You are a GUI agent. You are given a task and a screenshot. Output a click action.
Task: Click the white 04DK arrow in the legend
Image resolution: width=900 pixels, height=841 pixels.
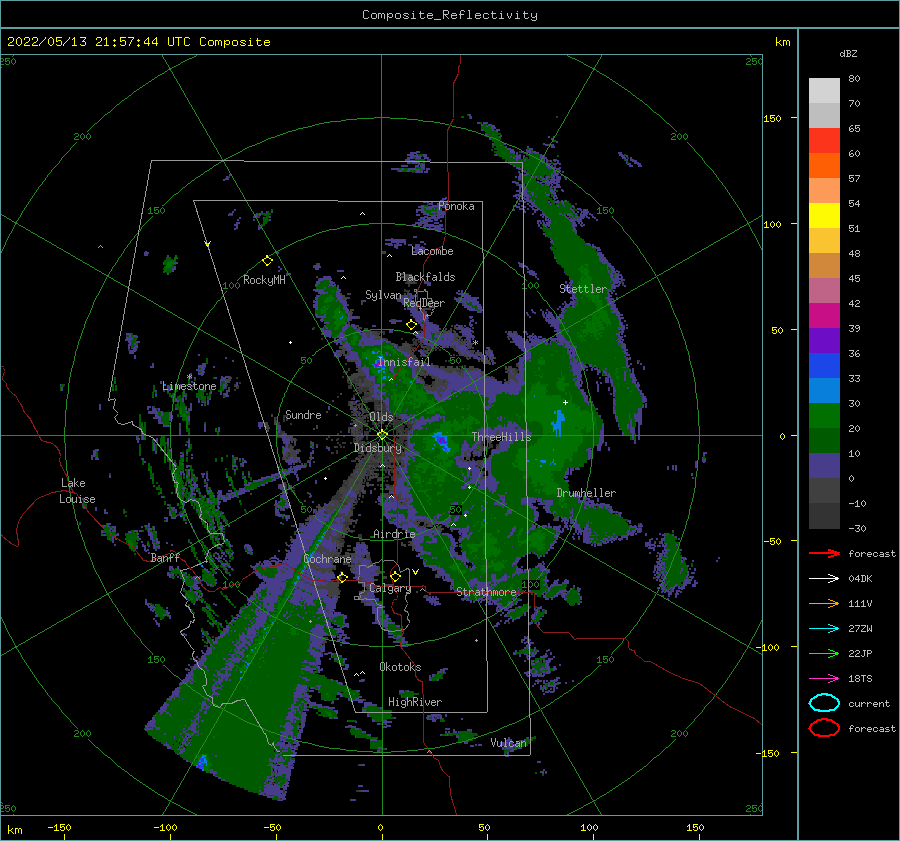coord(824,579)
